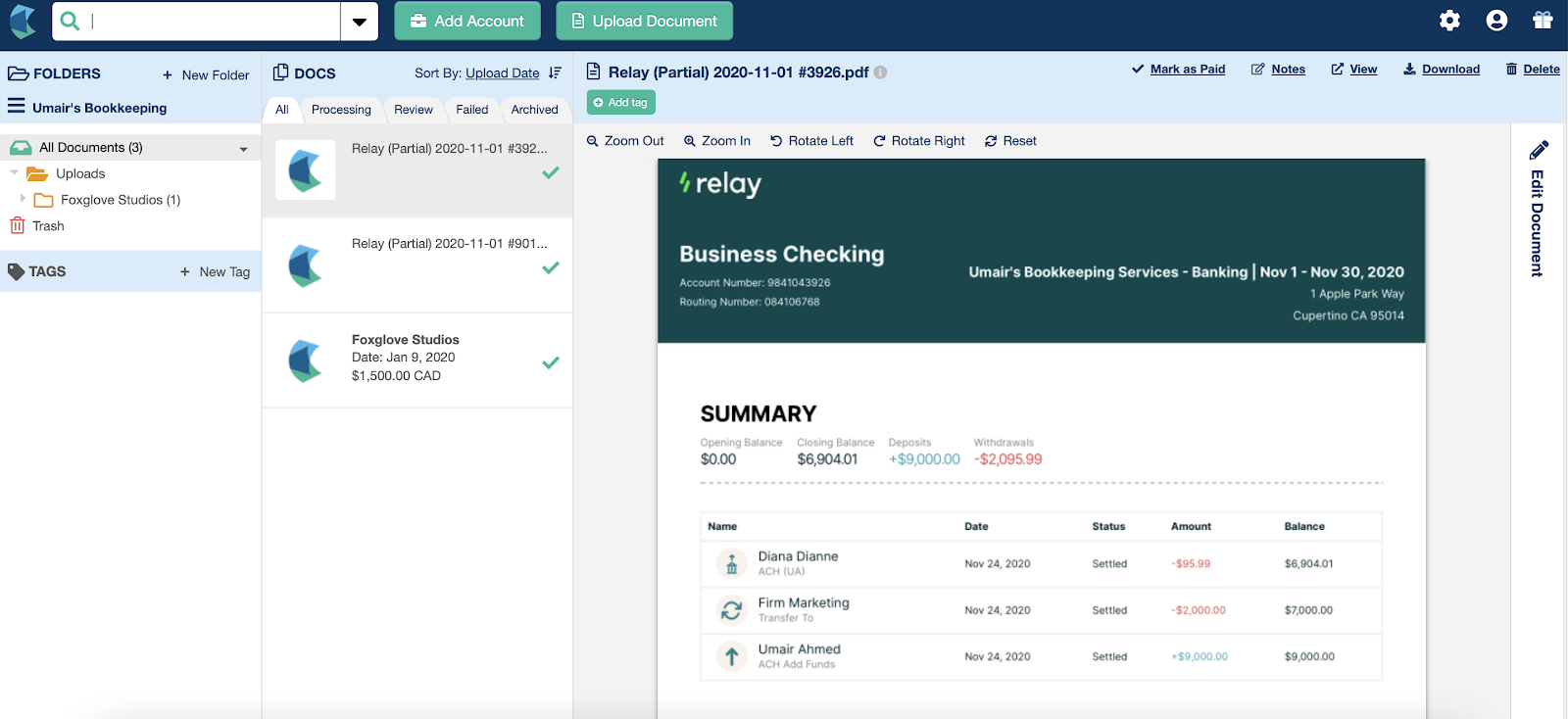The image size is (1568, 719).
Task: Rotate the document left
Action: coord(811,141)
